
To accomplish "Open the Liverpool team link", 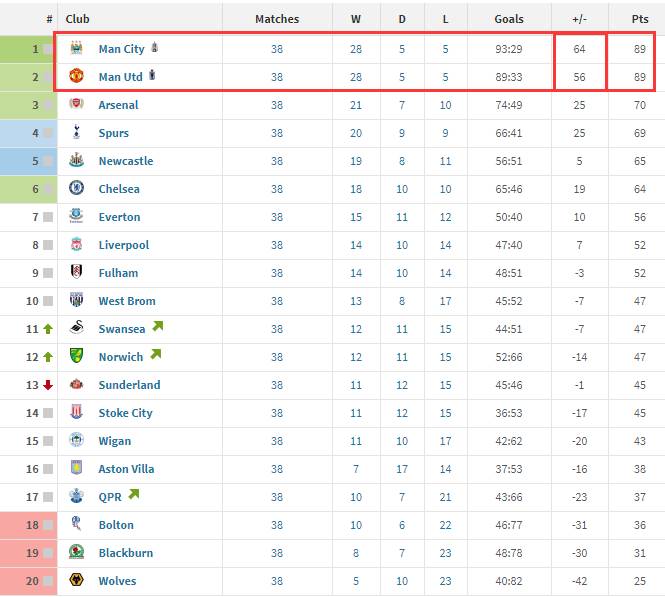I will click(x=124, y=245).
